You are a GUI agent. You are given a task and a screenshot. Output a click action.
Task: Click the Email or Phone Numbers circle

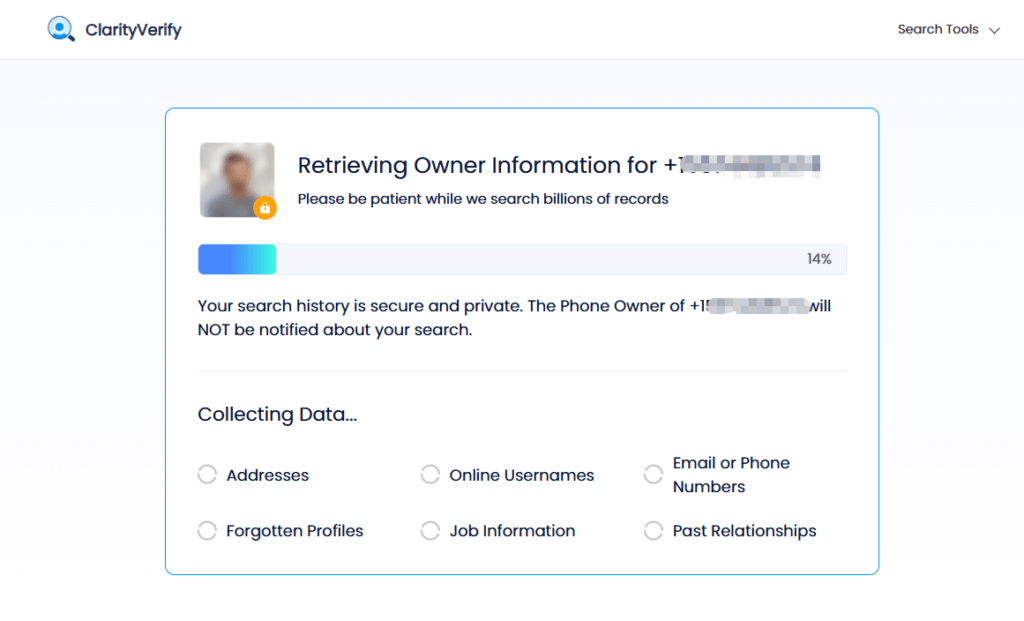(653, 475)
